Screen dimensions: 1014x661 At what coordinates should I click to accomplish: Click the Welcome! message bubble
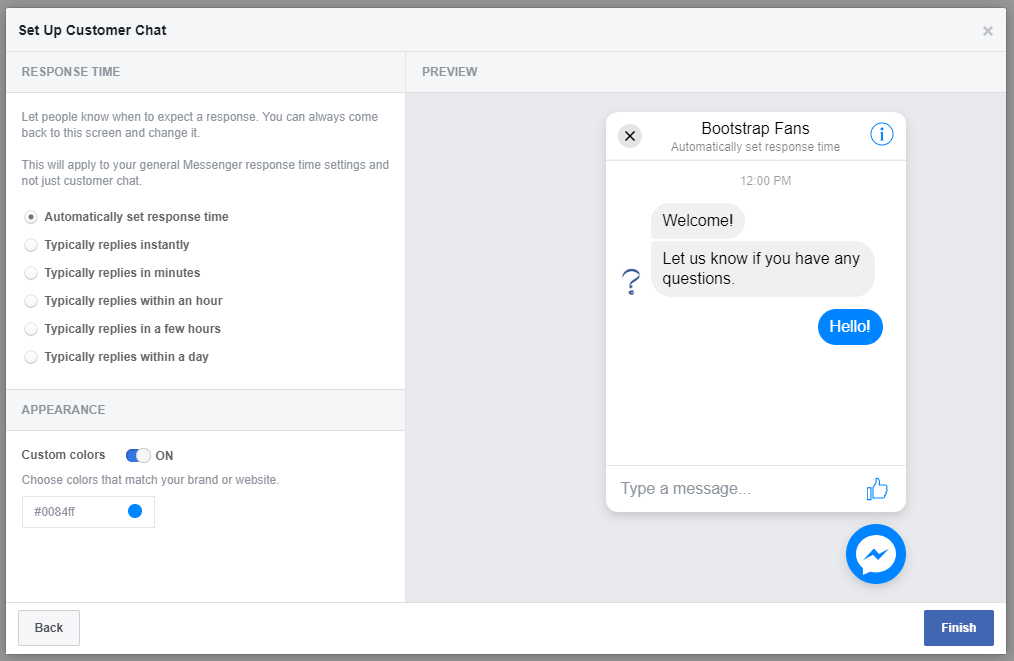click(698, 221)
